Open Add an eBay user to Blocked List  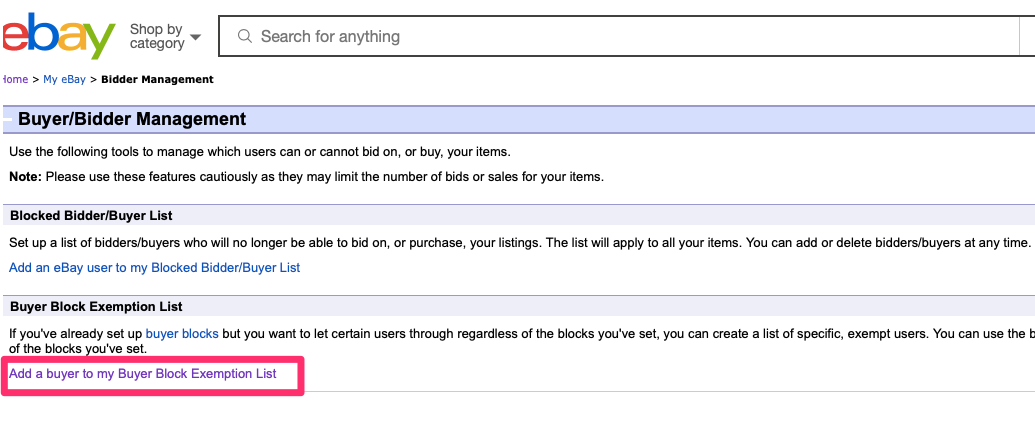pos(154,267)
